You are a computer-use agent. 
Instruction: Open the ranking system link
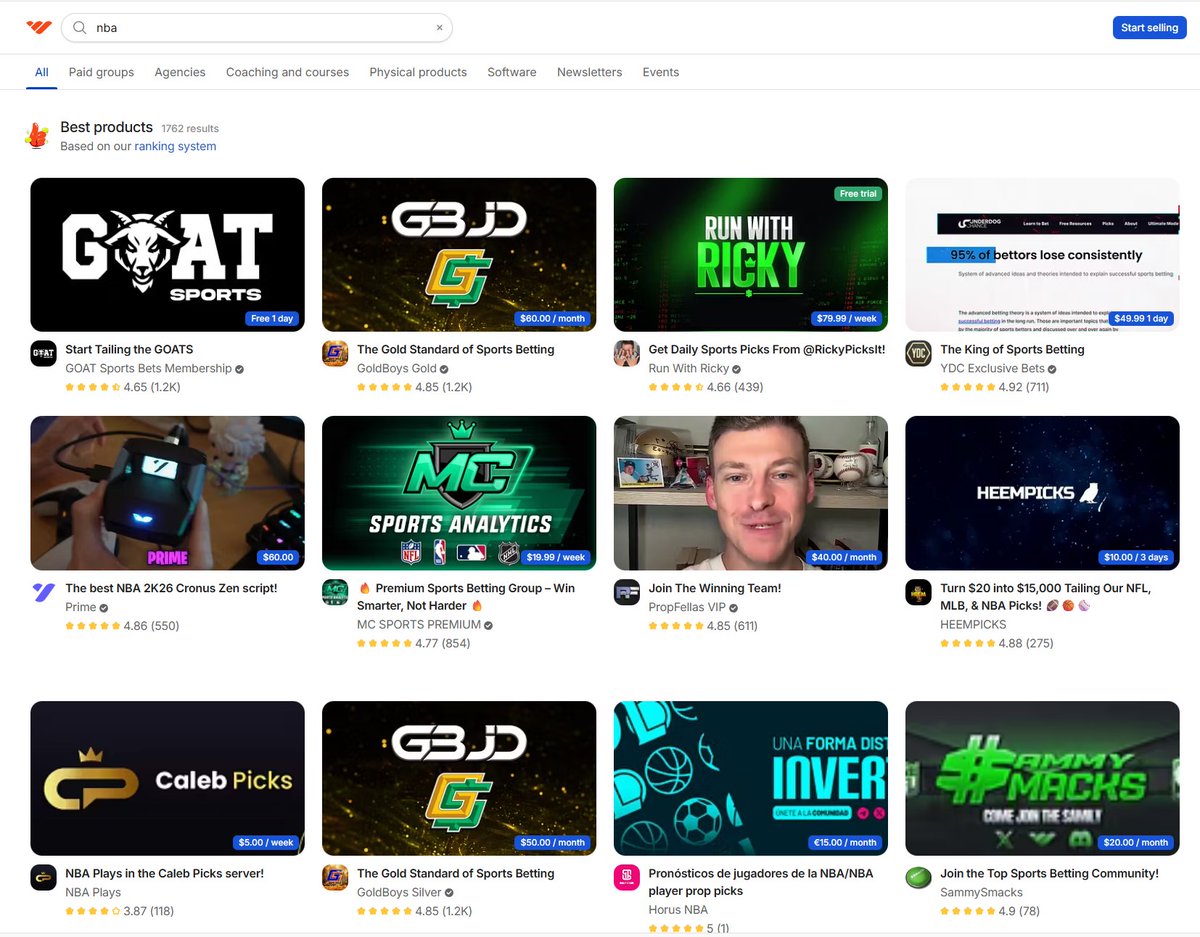click(x=175, y=146)
